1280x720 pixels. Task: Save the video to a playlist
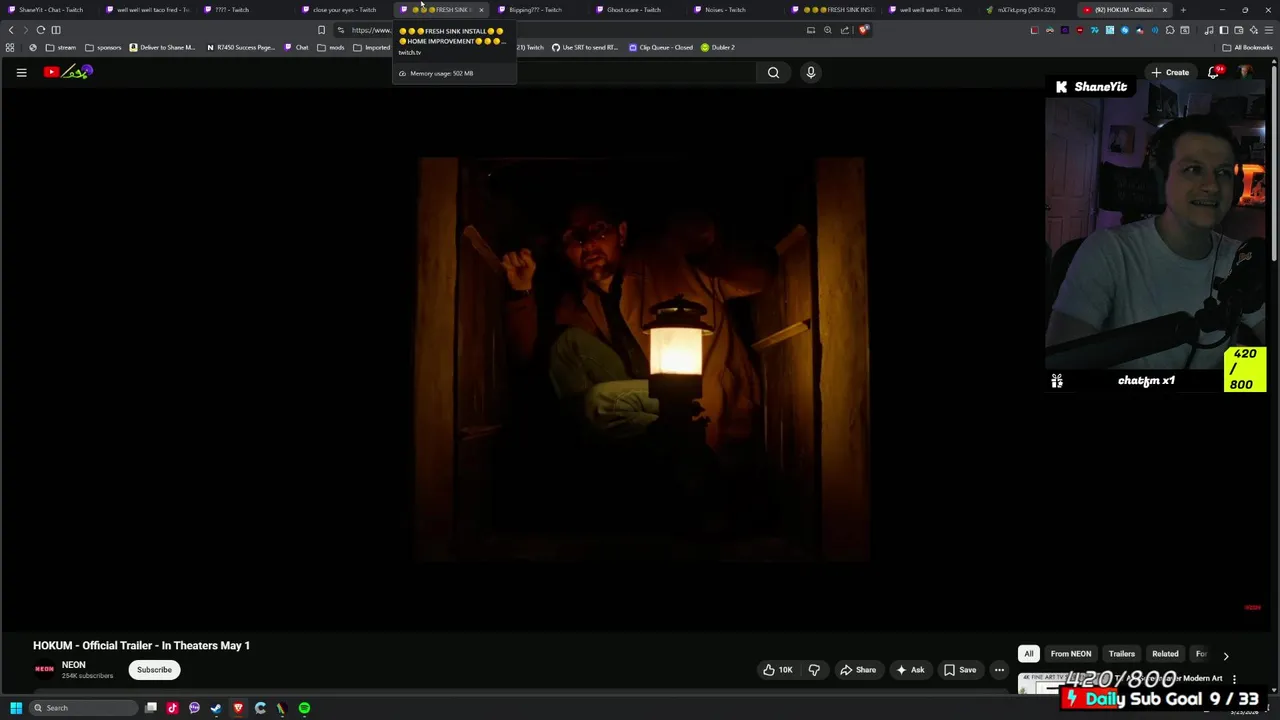(960, 670)
